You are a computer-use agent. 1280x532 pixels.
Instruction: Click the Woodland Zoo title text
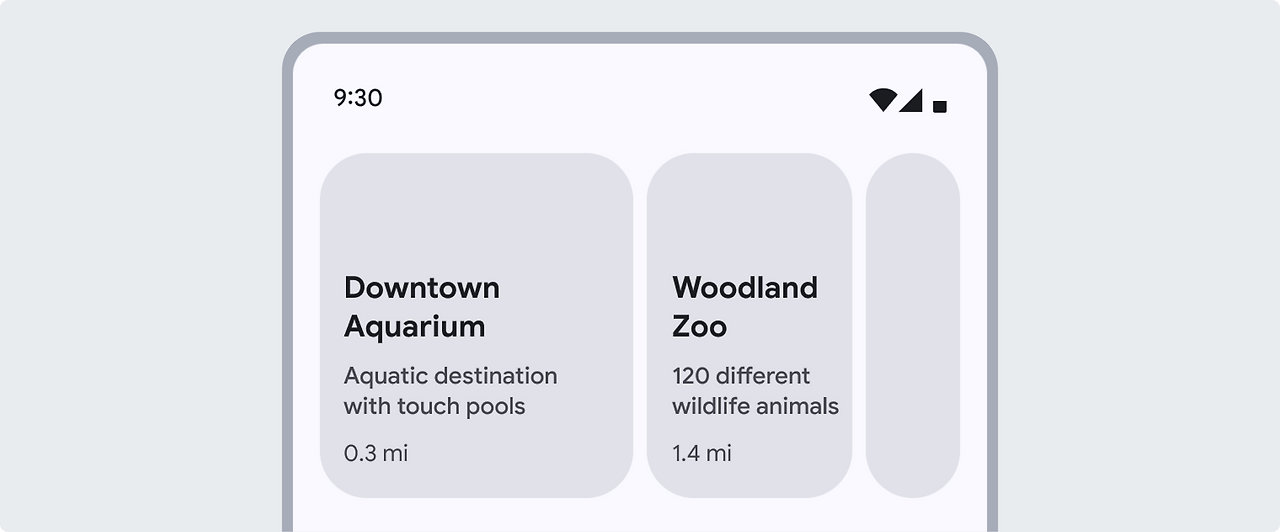(745, 306)
